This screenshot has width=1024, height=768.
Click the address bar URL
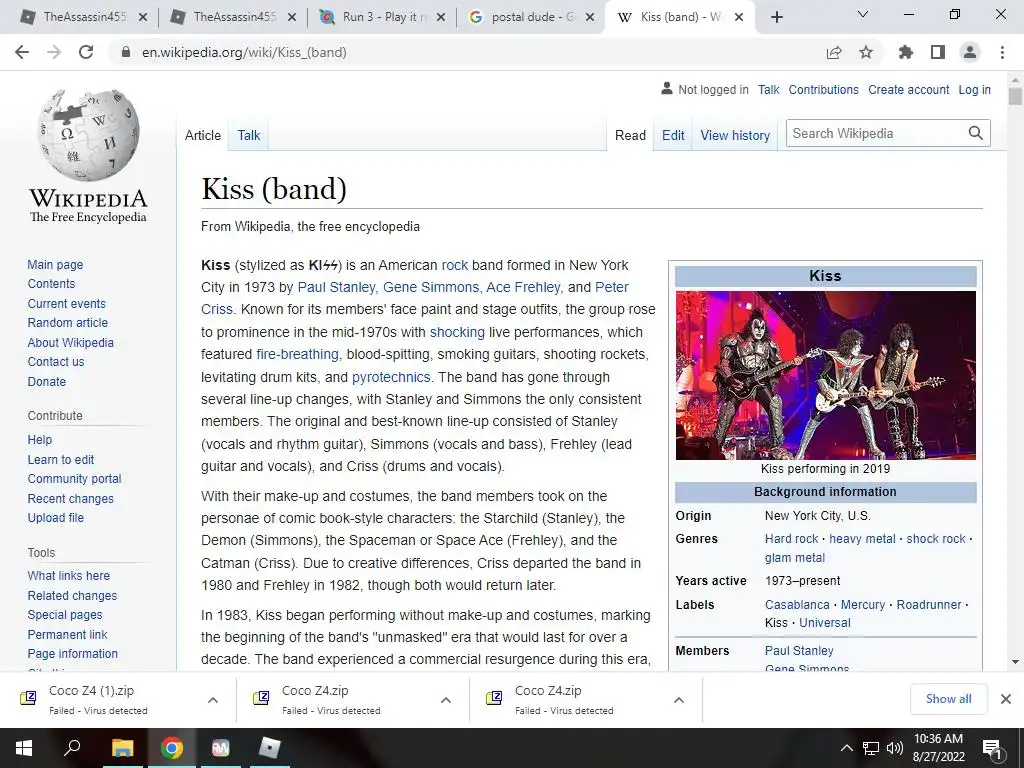(x=244, y=52)
